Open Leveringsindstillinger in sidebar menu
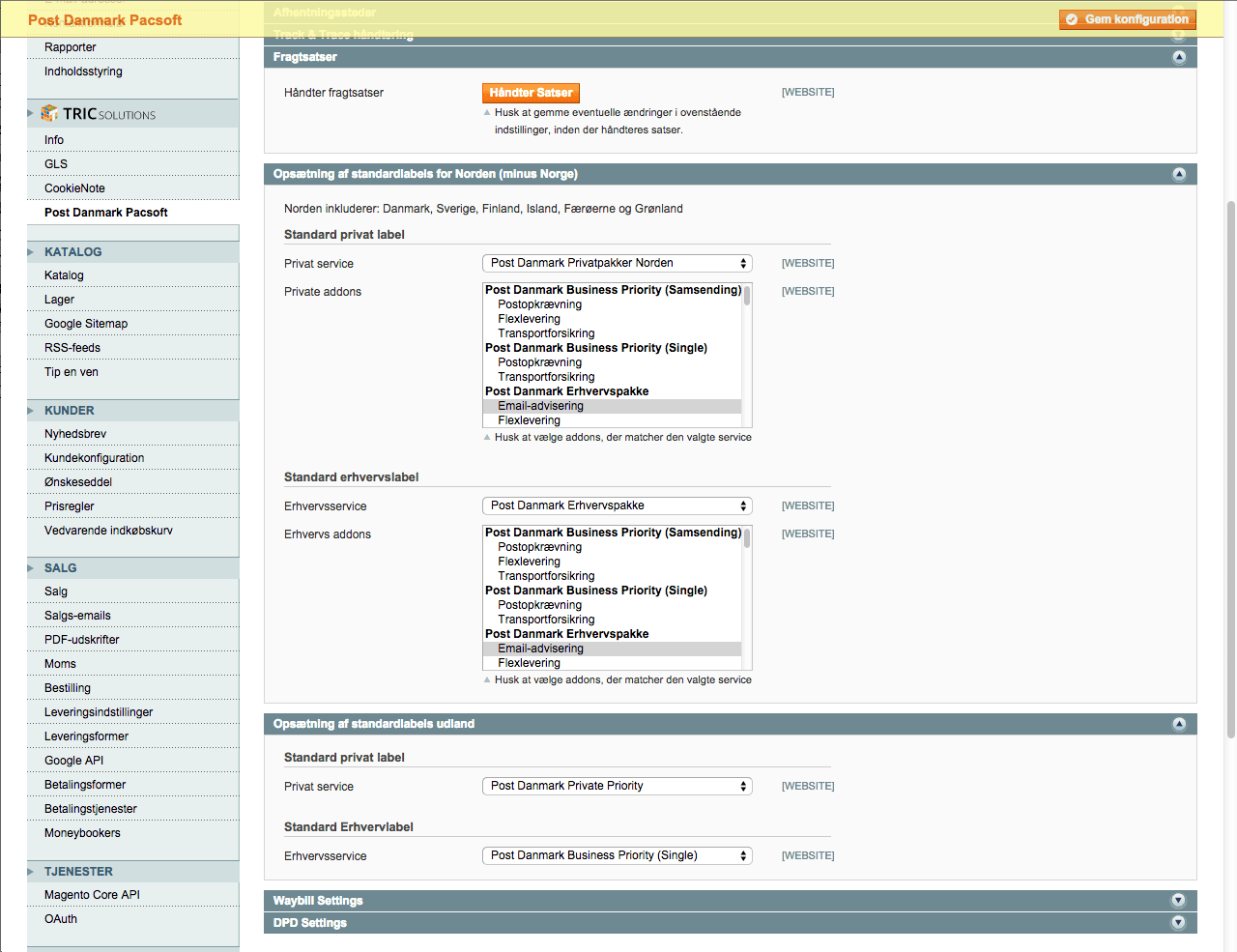1237x952 pixels. pyautogui.click(x=99, y=712)
